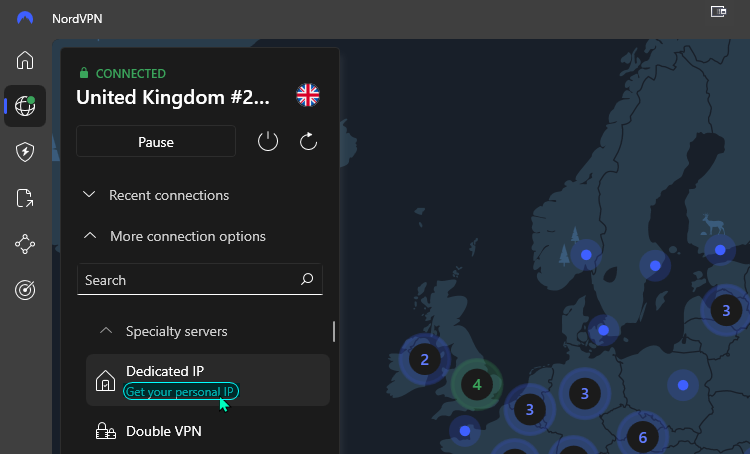The height and width of the screenshot is (454, 750).
Task: Open Meshnet nodes sidebar icon
Action: tap(25, 244)
